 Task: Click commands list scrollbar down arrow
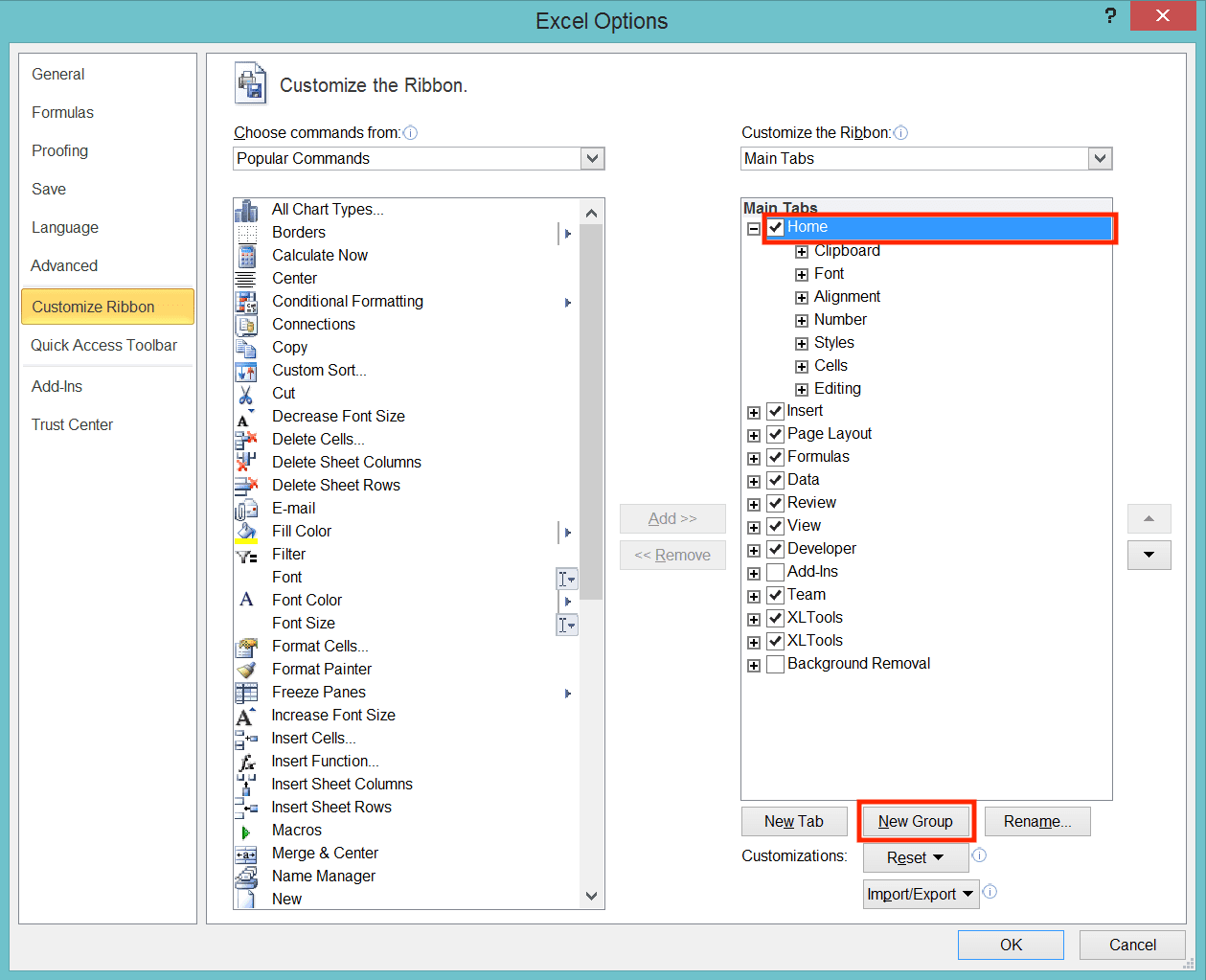(x=591, y=897)
